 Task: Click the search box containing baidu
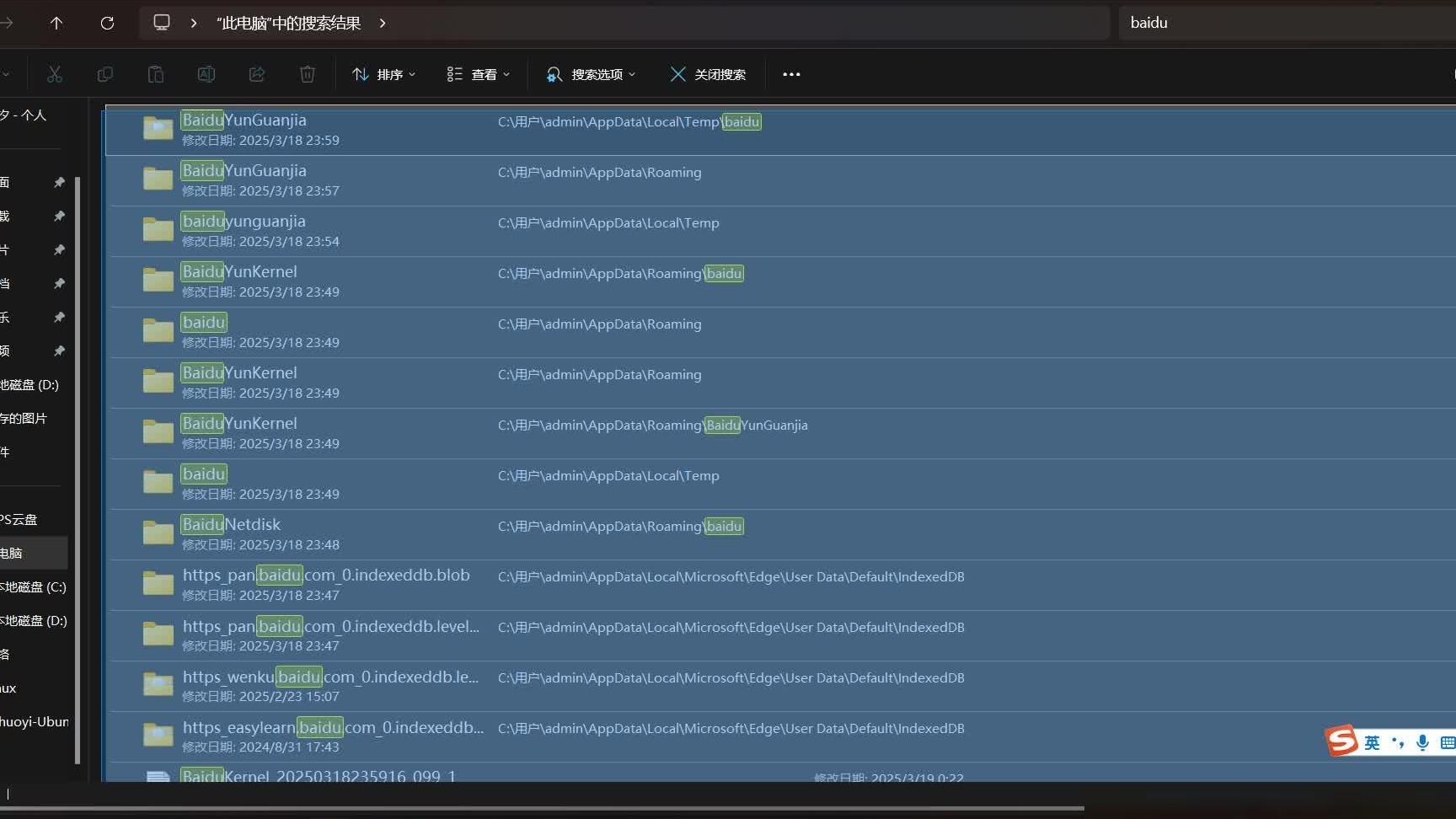point(1287,23)
